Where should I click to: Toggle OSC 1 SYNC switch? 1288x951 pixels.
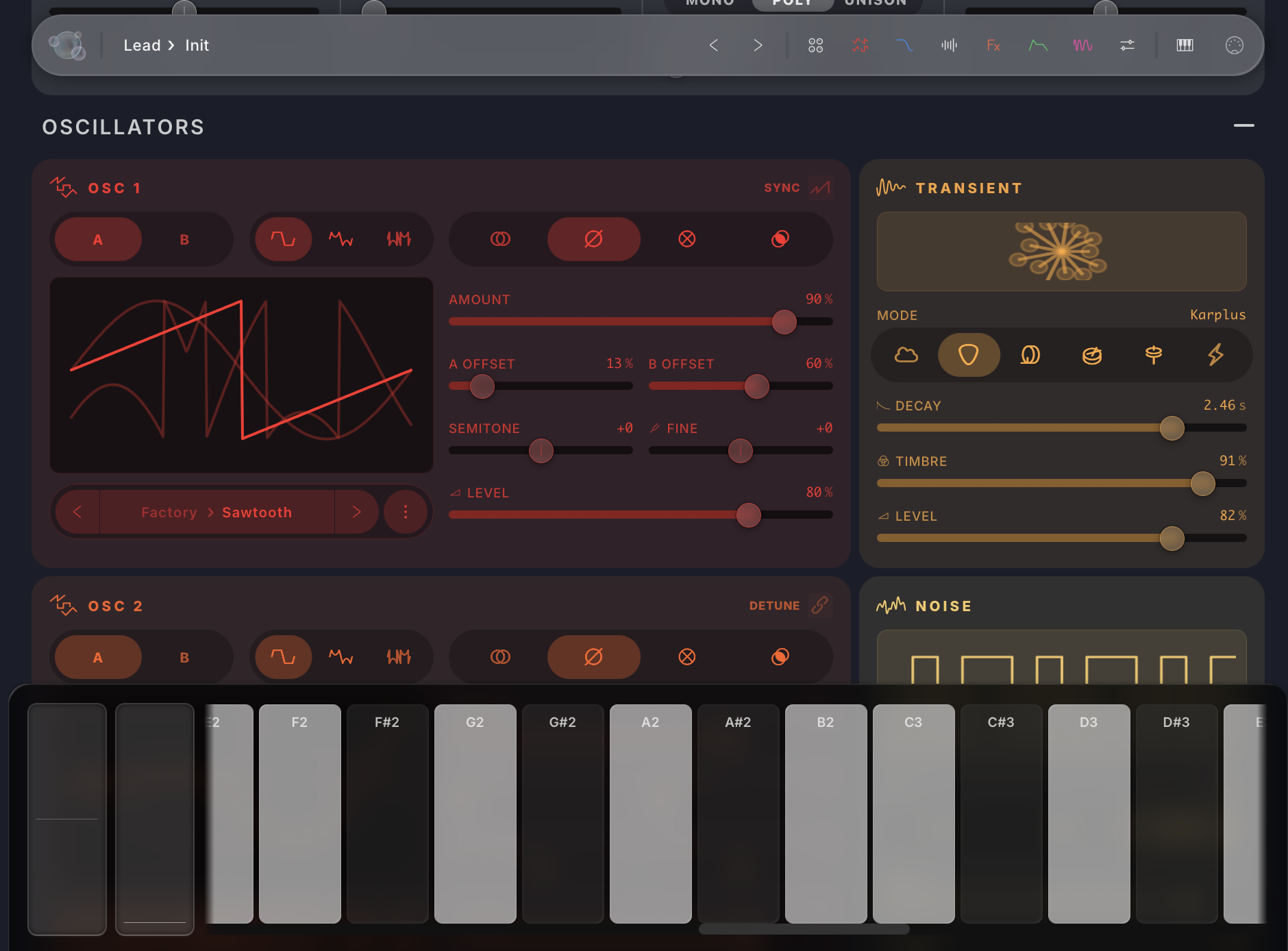pos(820,187)
